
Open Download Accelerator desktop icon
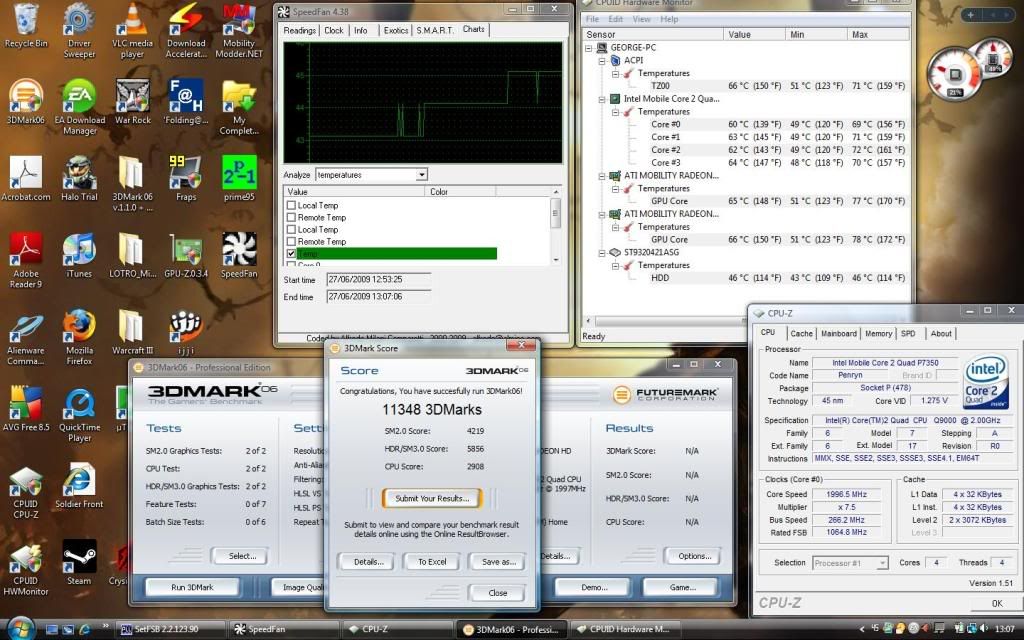tap(186, 31)
